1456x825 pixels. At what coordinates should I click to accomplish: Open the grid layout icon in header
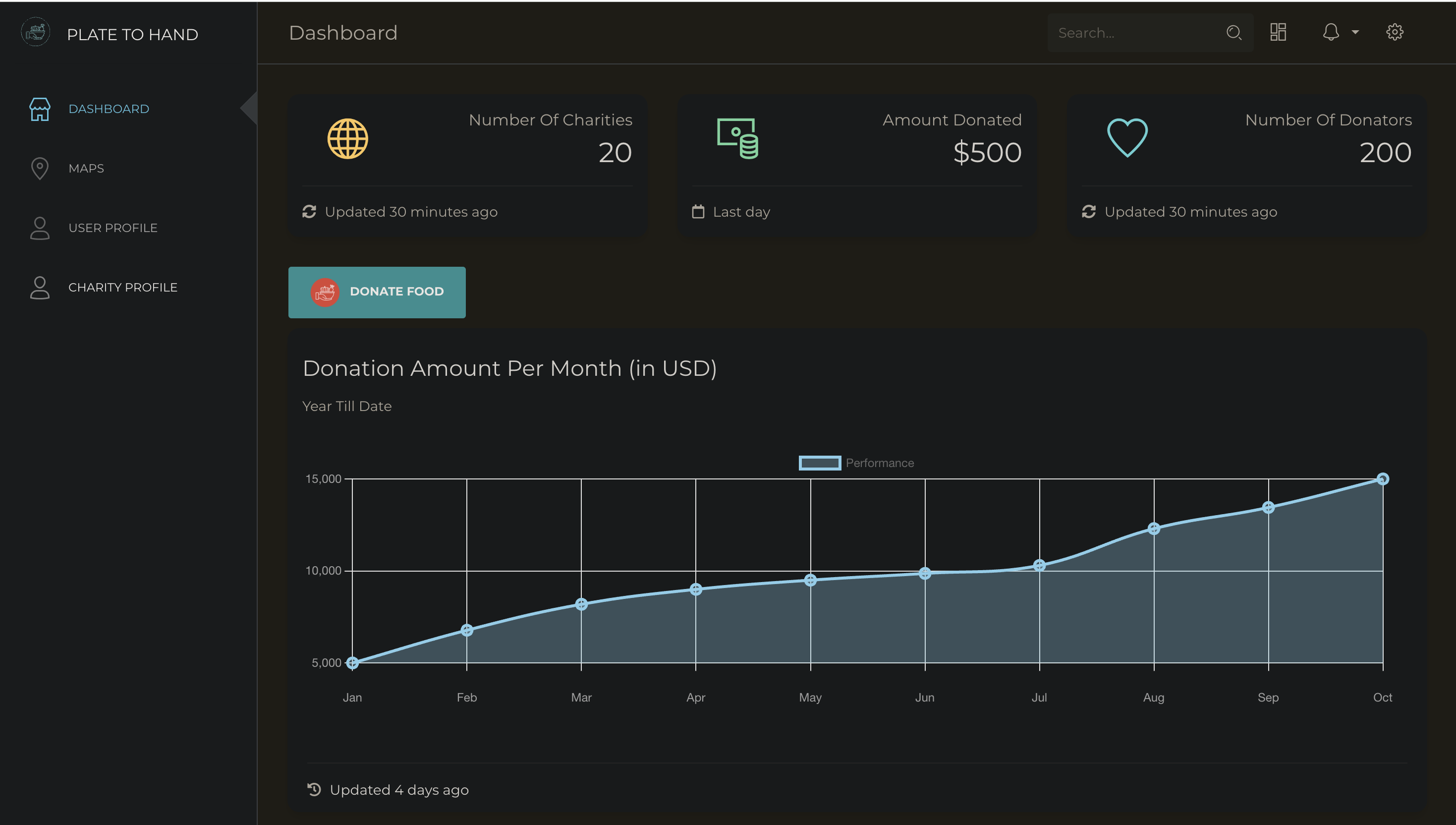pos(1278,32)
